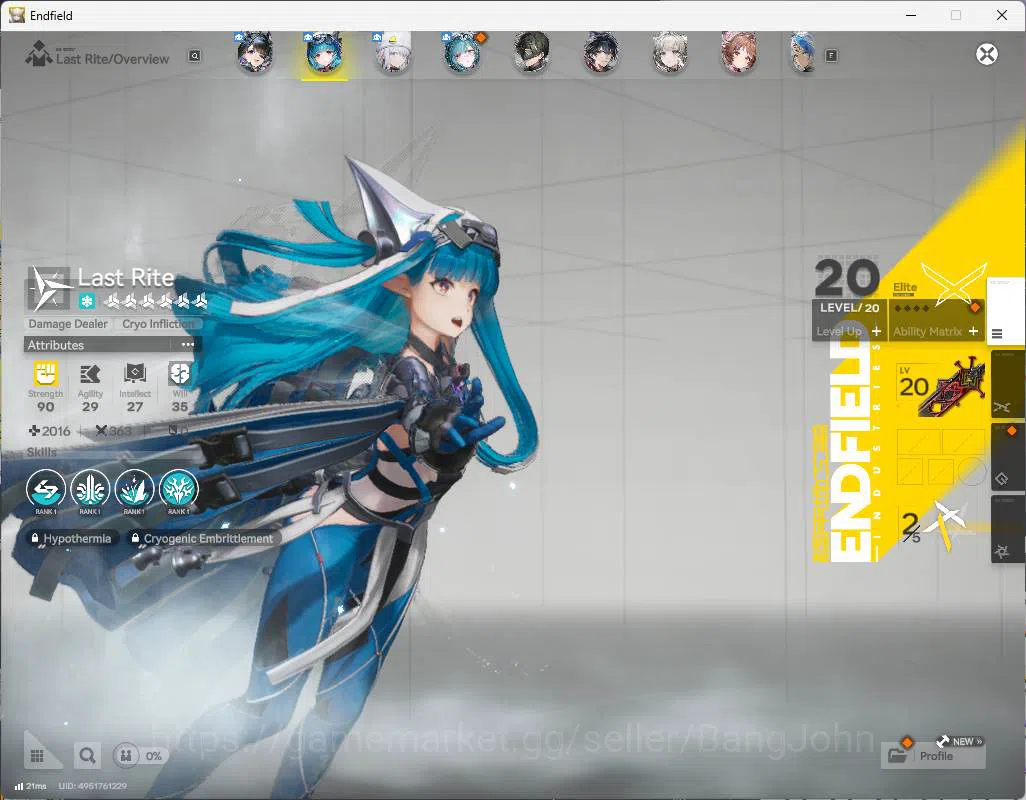This screenshot has width=1026, height=800.
Task: View the locked Hypothermia talent
Action: point(71,538)
